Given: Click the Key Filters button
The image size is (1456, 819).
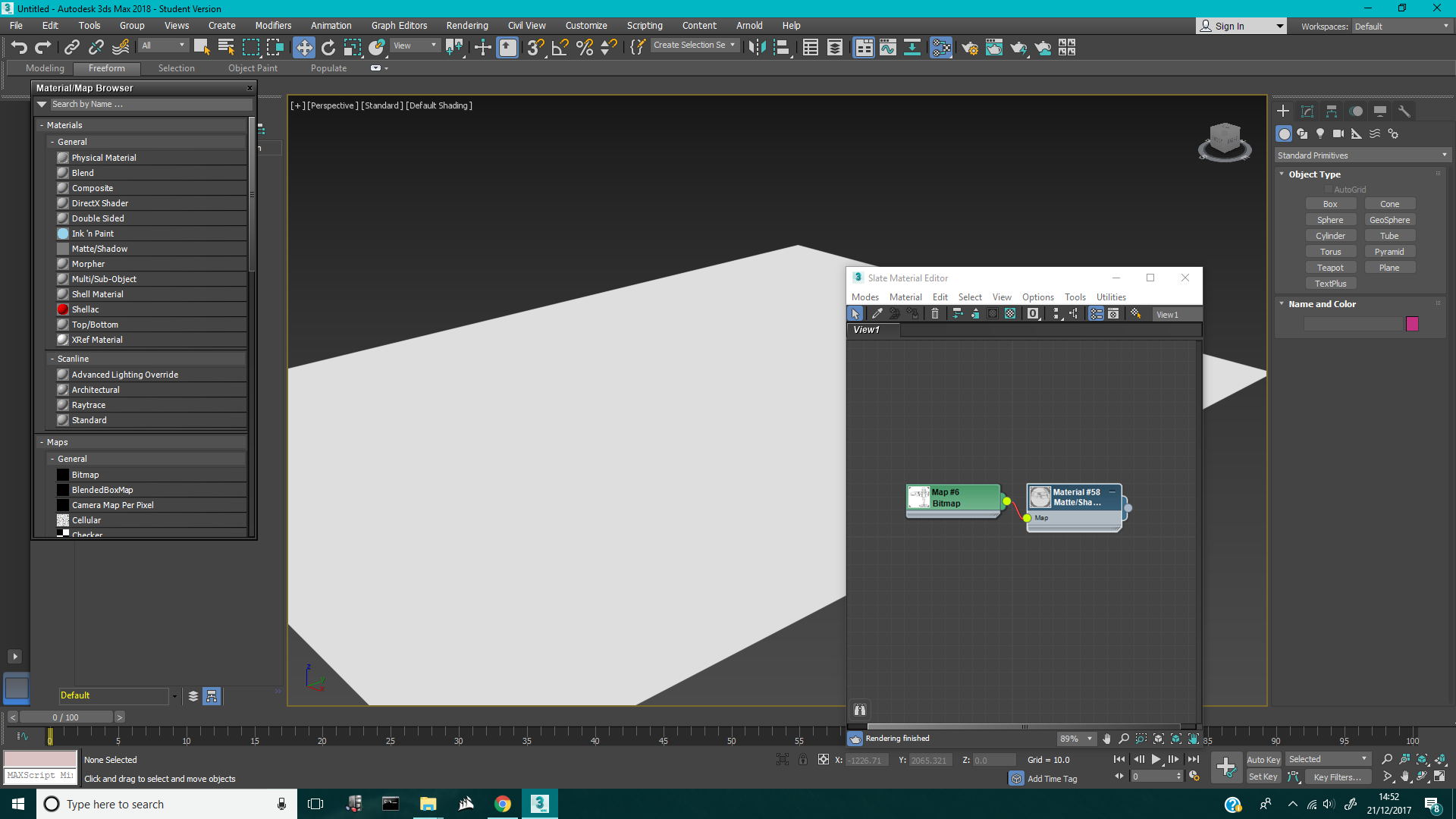Looking at the screenshot, I should [x=1338, y=777].
